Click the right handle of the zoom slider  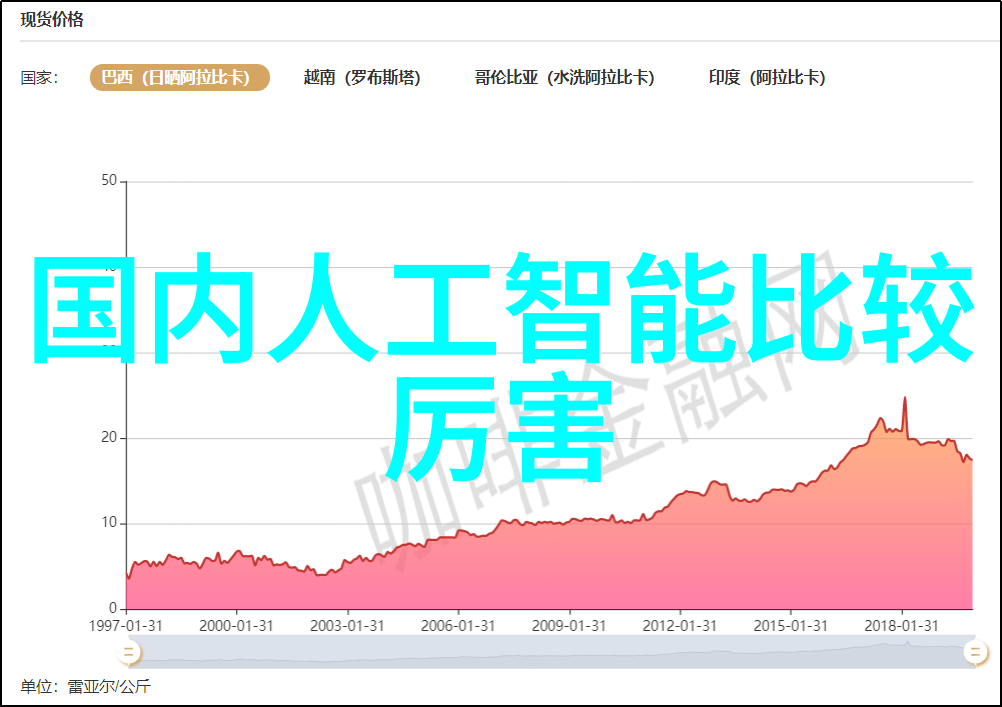pyautogui.click(x=974, y=653)
